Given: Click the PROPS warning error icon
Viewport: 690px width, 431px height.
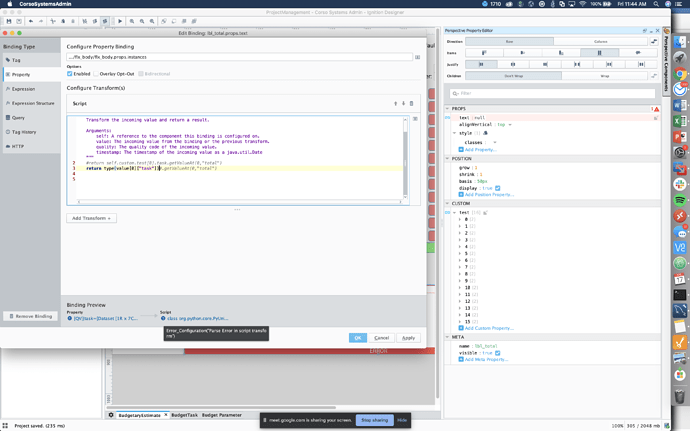Looking at the screenshot, I should (x=656, y=109).
